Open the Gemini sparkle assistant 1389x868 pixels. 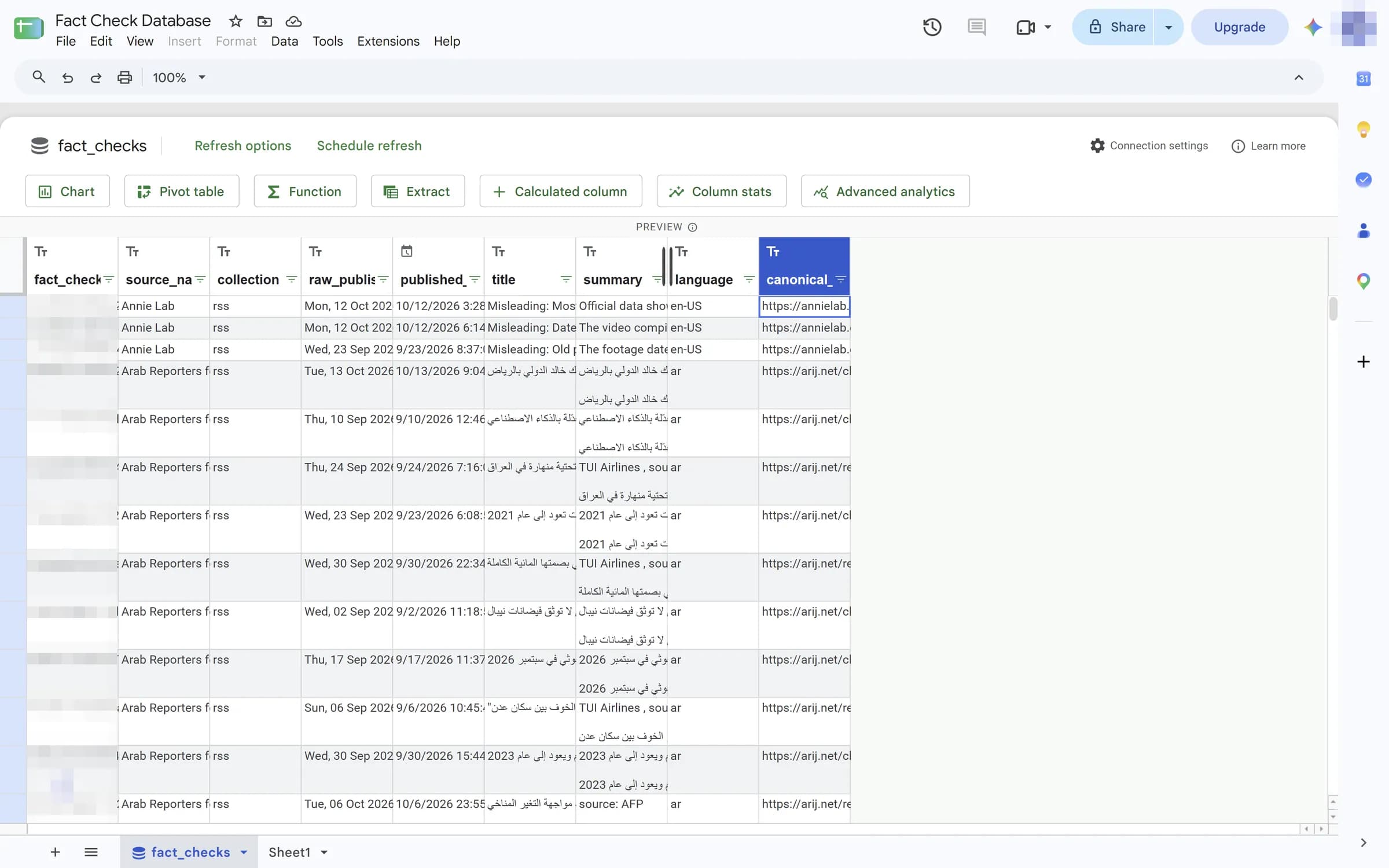pyautogui.click(x=1313, y=27)
